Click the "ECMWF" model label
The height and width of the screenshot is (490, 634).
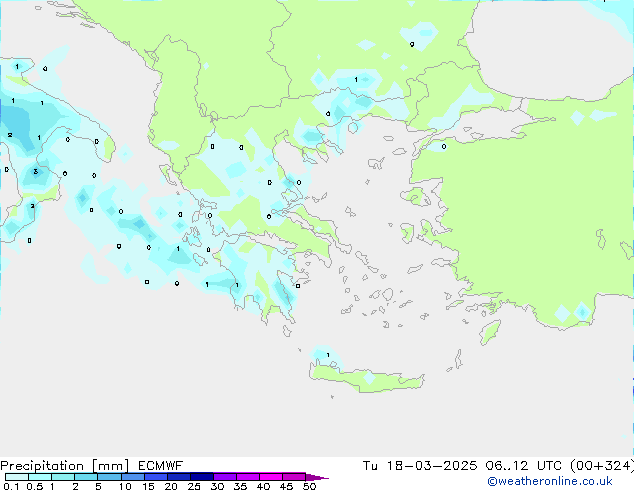tap(160, 466)
